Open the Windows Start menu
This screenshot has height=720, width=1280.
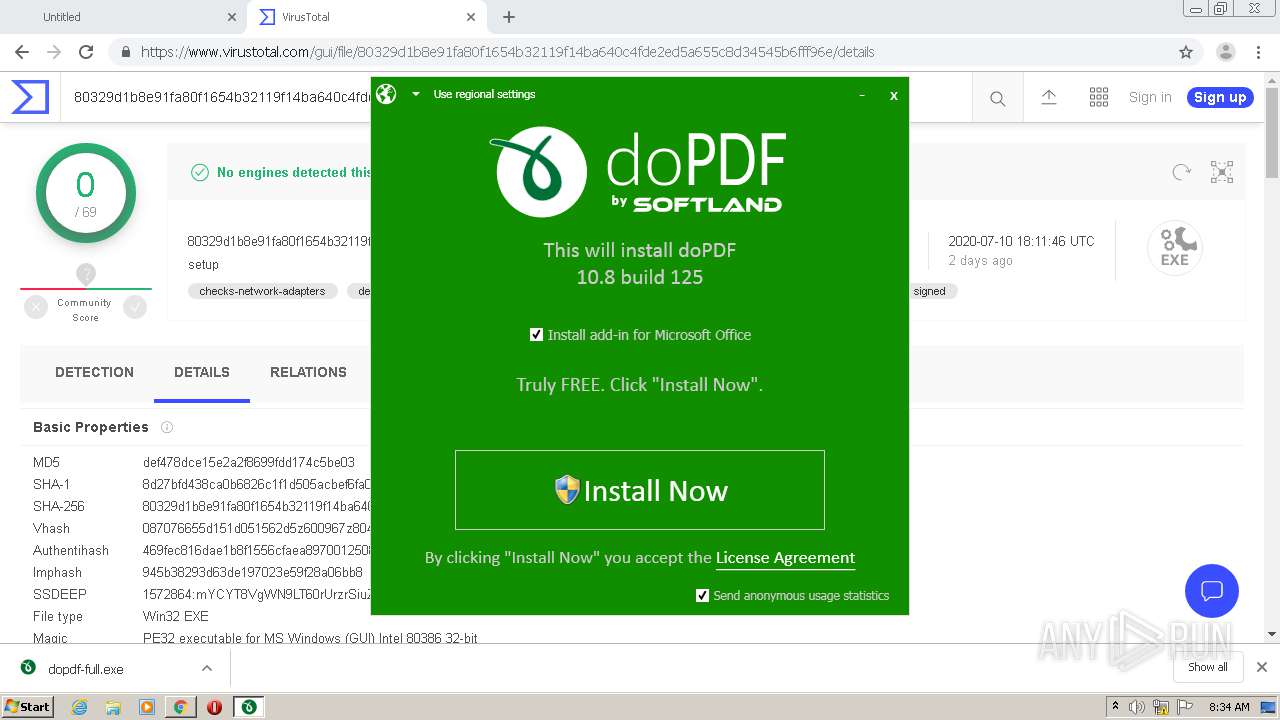[27, 706]
